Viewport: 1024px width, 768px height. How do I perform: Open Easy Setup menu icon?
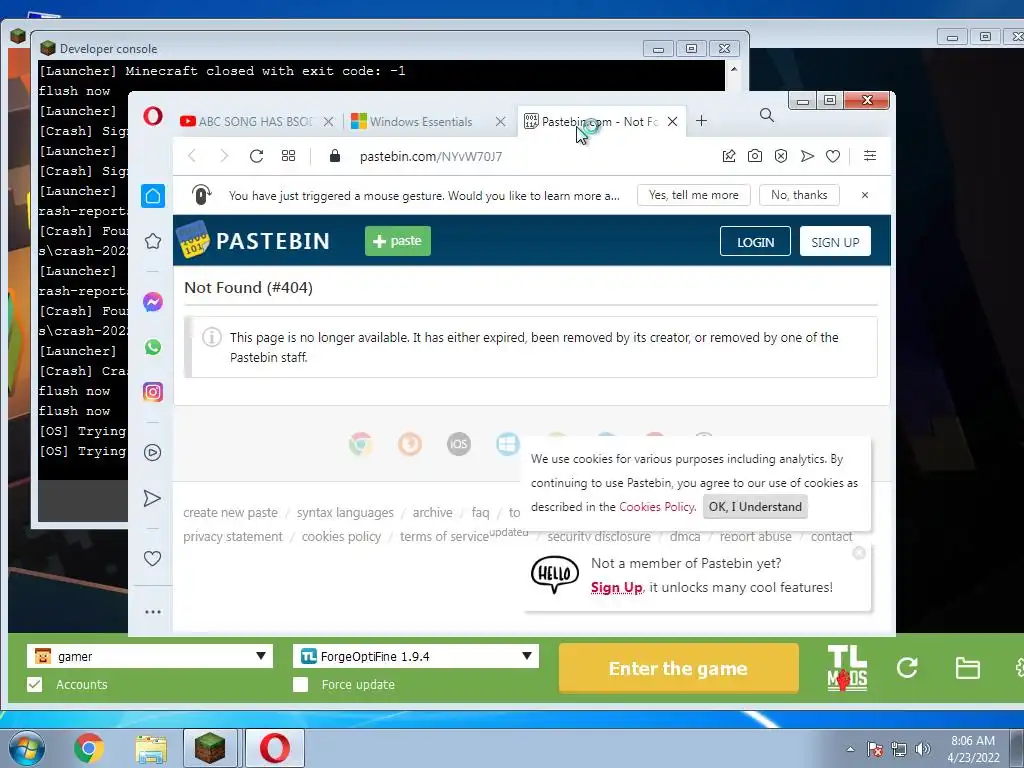click(870, 155)
